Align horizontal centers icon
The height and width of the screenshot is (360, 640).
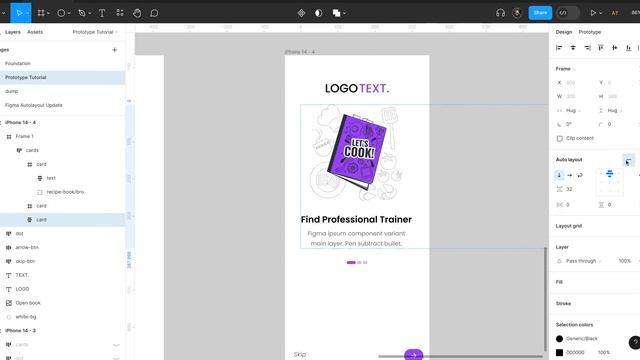pyautogui.click(x=573, y=48)
